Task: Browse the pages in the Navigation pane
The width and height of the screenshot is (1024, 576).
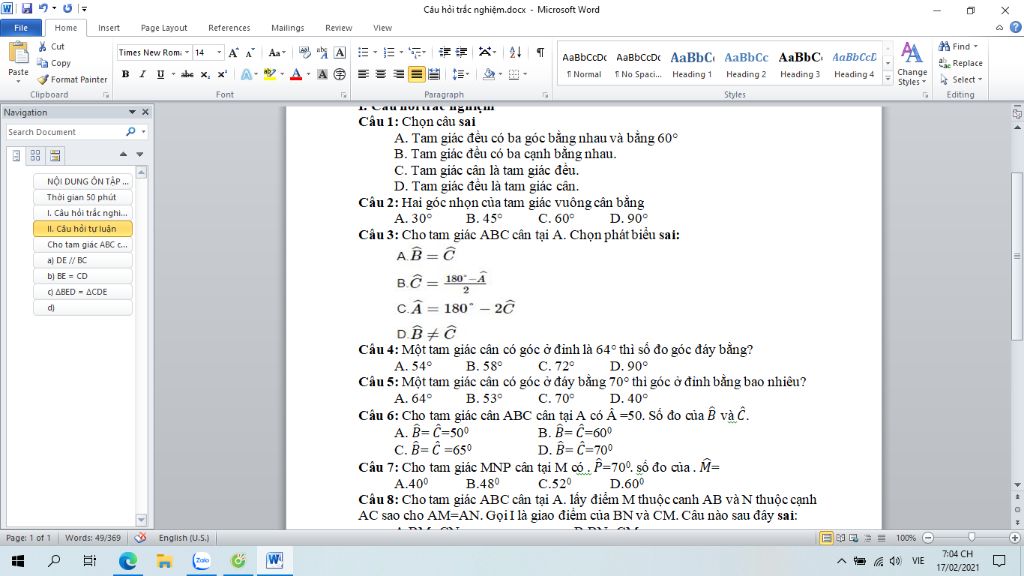Action: [35, 155]
